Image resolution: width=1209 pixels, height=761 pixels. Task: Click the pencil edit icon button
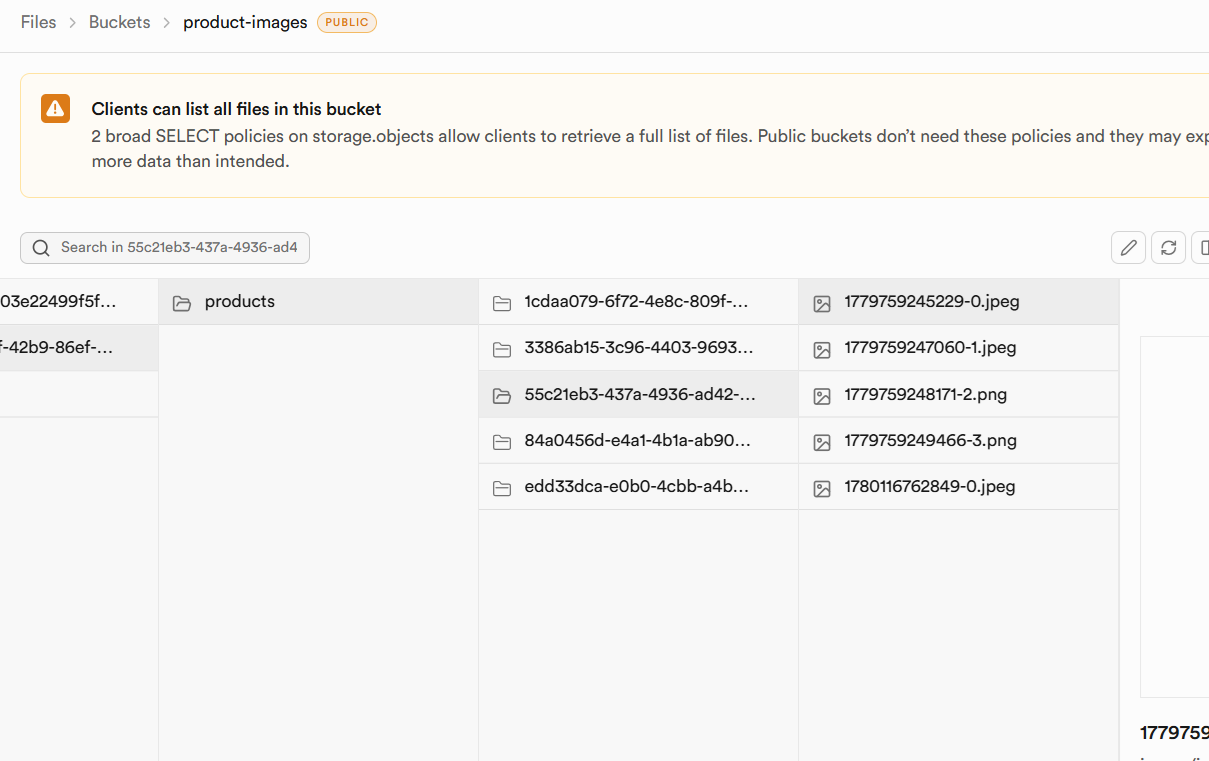coord(1128,247)
